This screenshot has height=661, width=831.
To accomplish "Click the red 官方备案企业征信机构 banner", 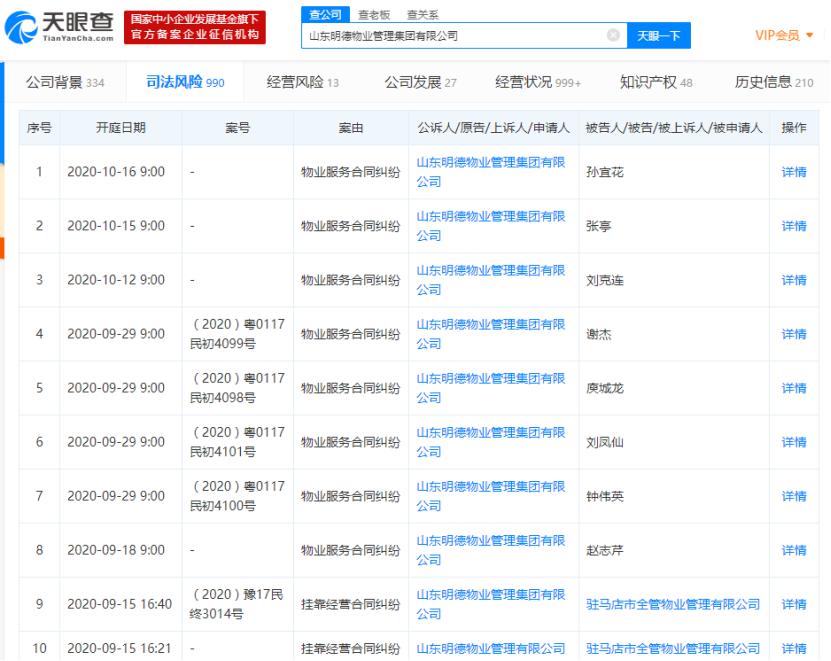I will [195, 27].
